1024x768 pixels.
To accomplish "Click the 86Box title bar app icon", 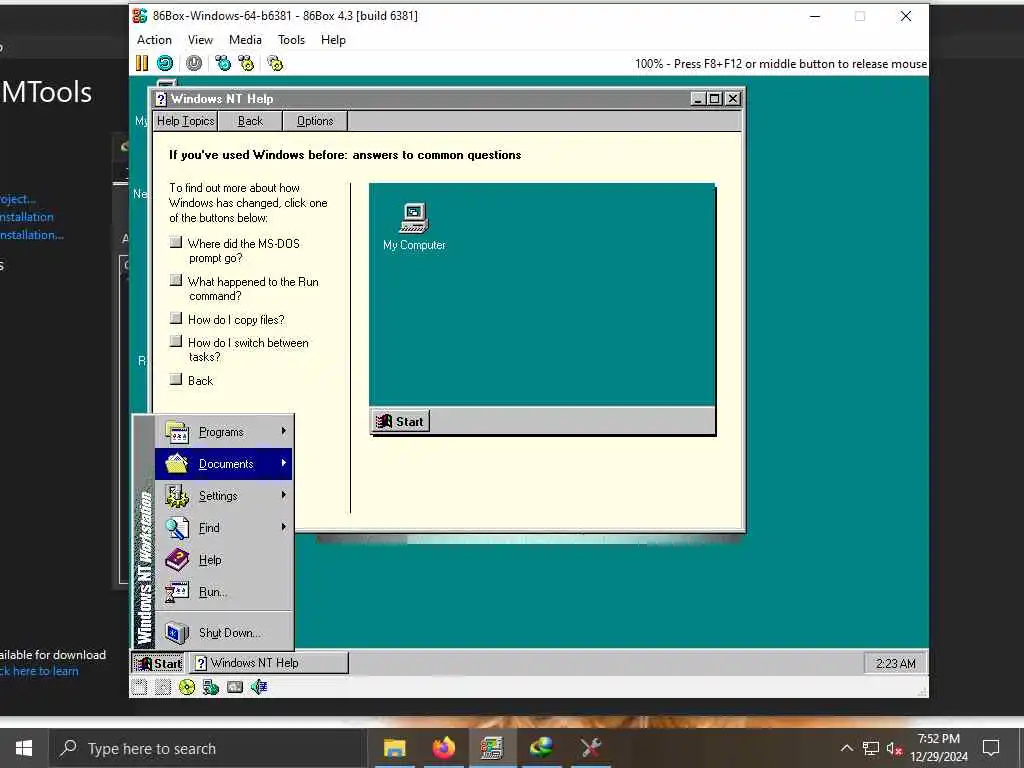I will (x=140, y=16).
